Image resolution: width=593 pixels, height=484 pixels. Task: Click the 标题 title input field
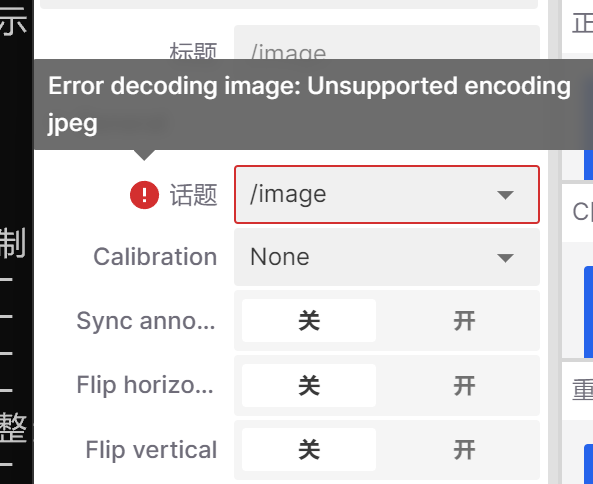pos(387,42)
